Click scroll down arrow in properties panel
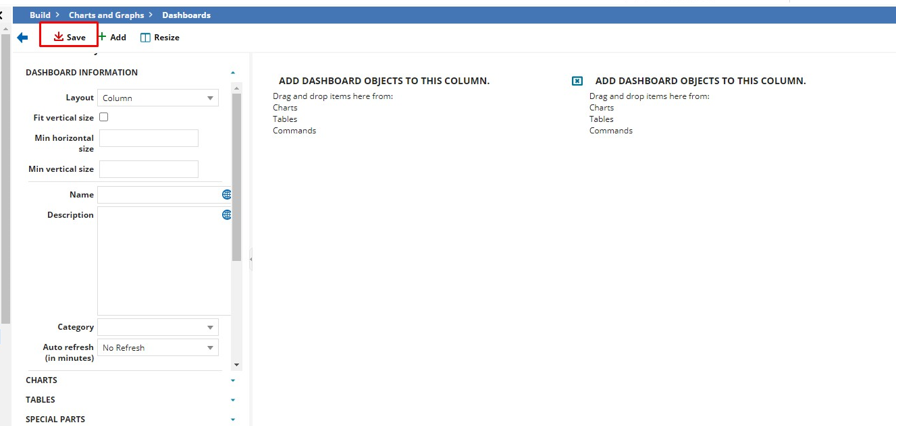The height and width of the screenshot is (426, 897). (237, 365)
